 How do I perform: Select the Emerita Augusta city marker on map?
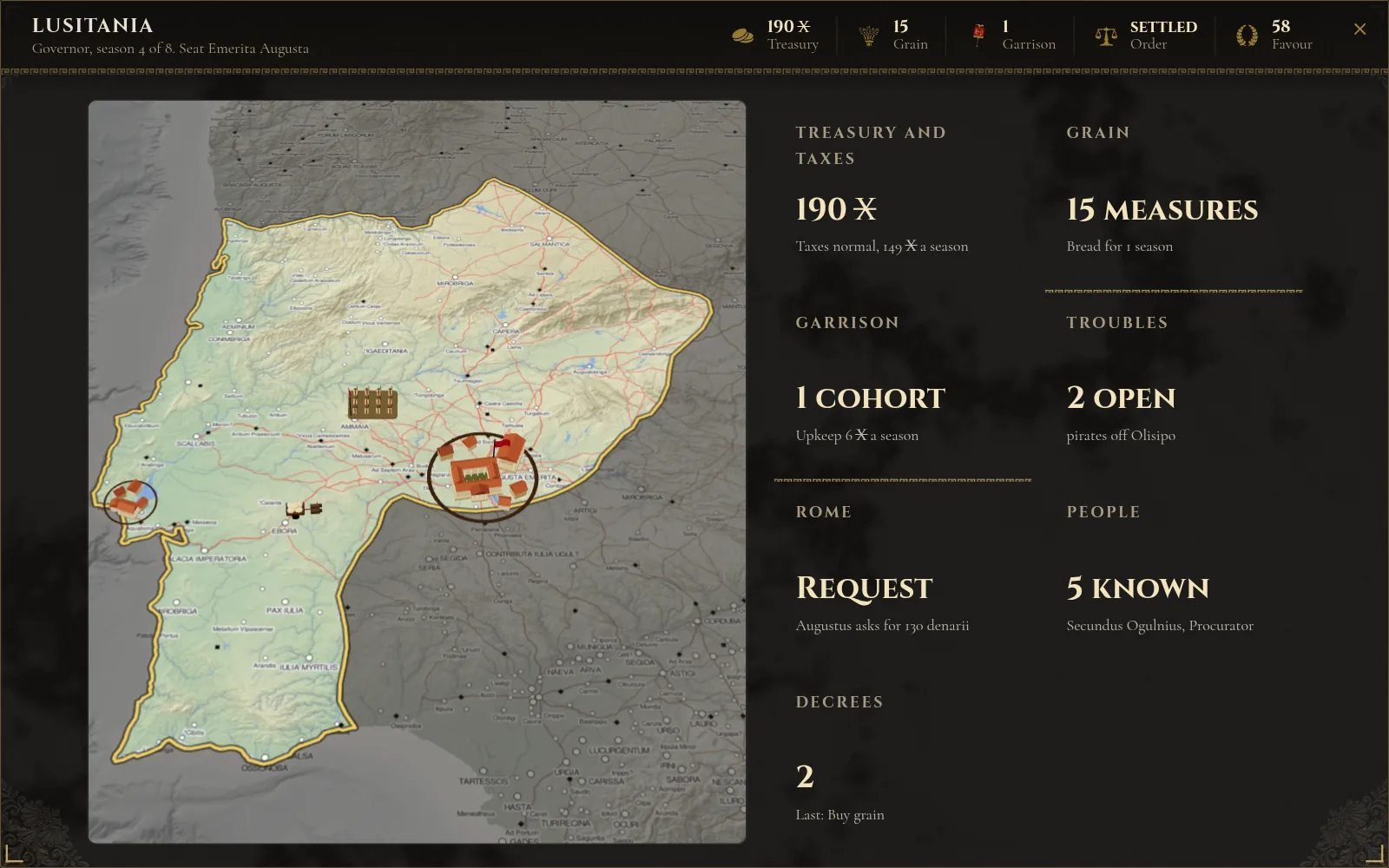483,476
